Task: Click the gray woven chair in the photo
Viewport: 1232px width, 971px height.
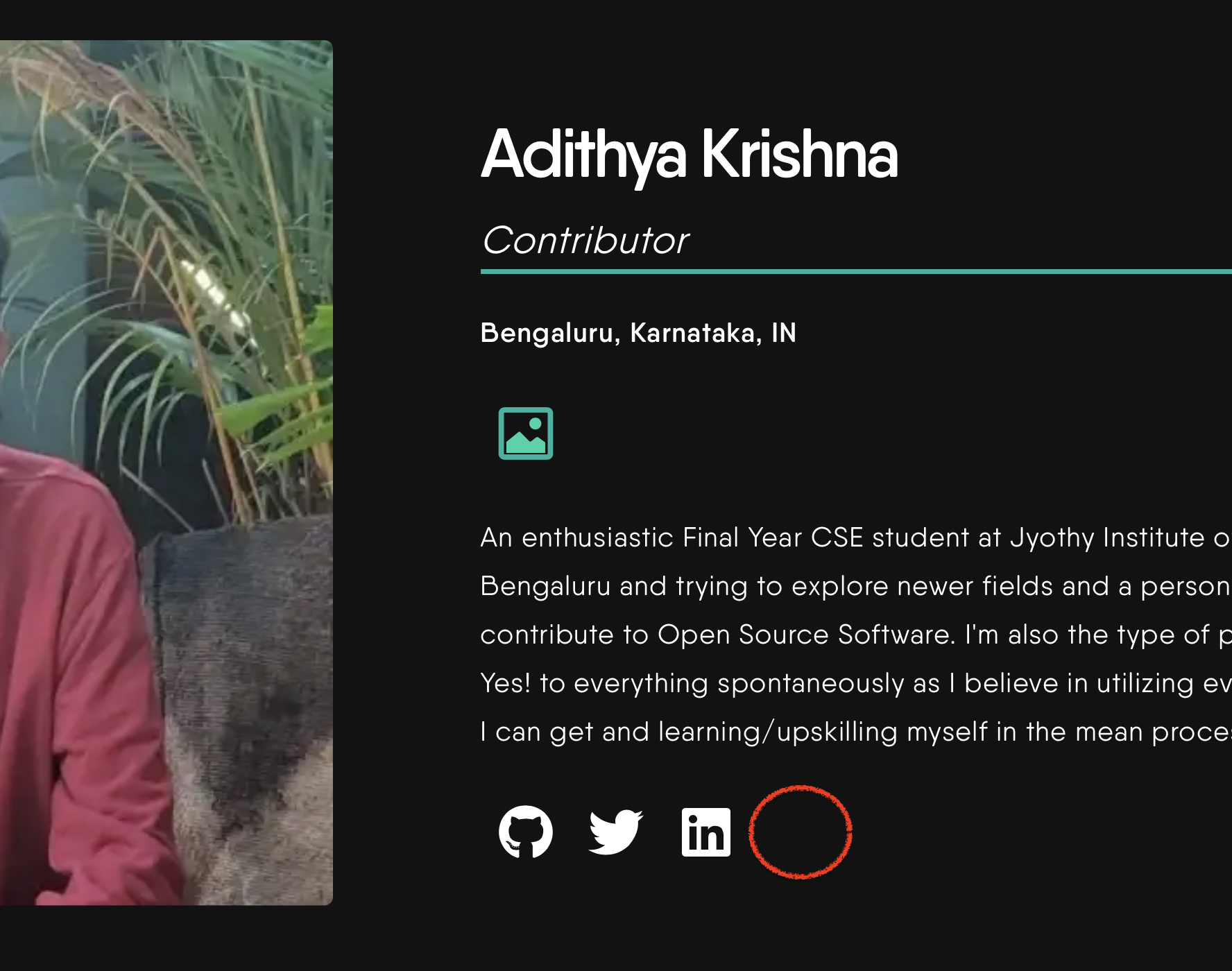Action: pyautogui.click(x=250, y=694)
